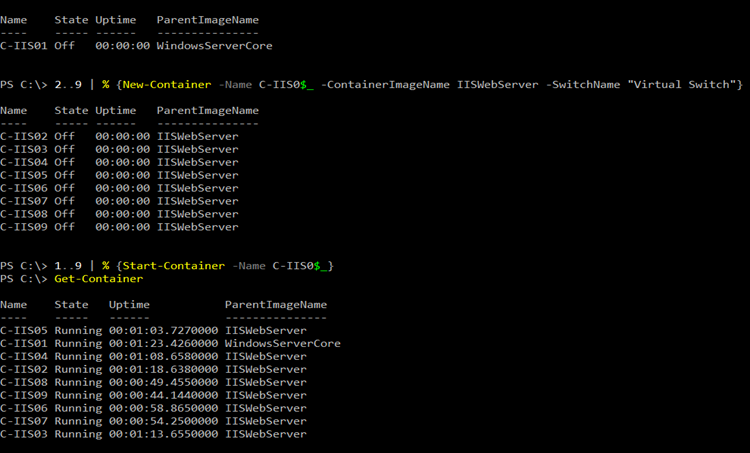
Task: Click the New-Container cmdlet text
Action: (x=166, y=85)
